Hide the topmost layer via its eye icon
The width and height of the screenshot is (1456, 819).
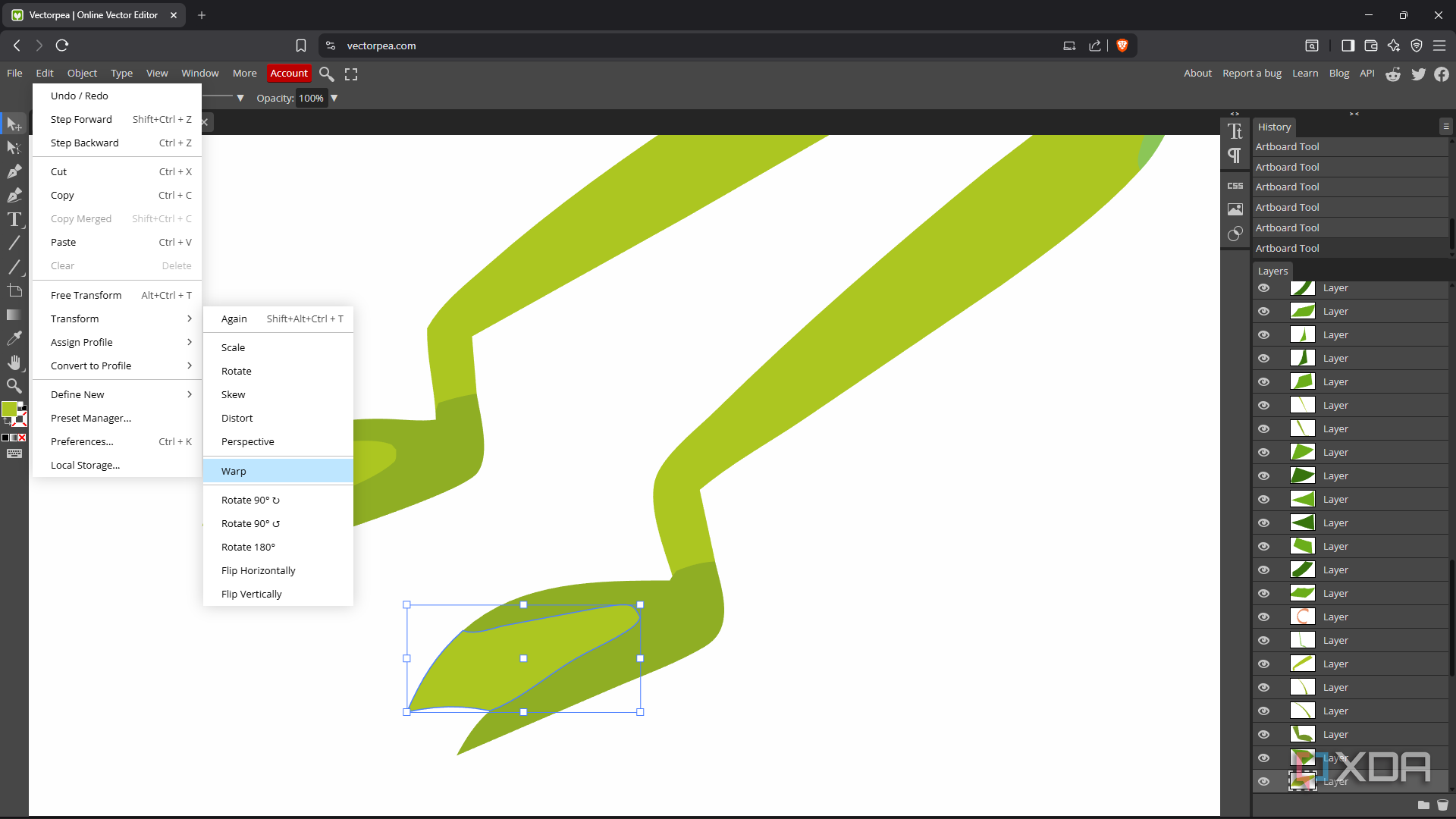click(1263, 288)
